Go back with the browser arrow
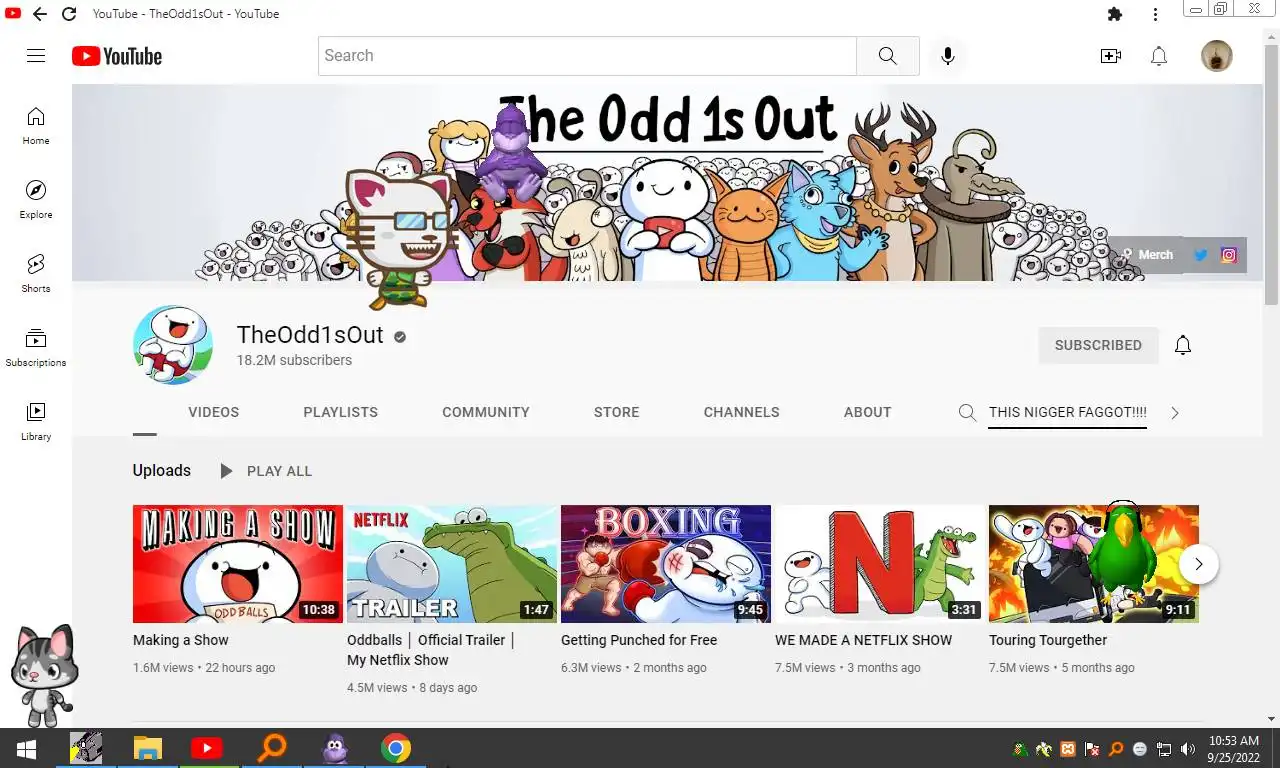This screenshot has width=1280, height=768. [40, 14]
